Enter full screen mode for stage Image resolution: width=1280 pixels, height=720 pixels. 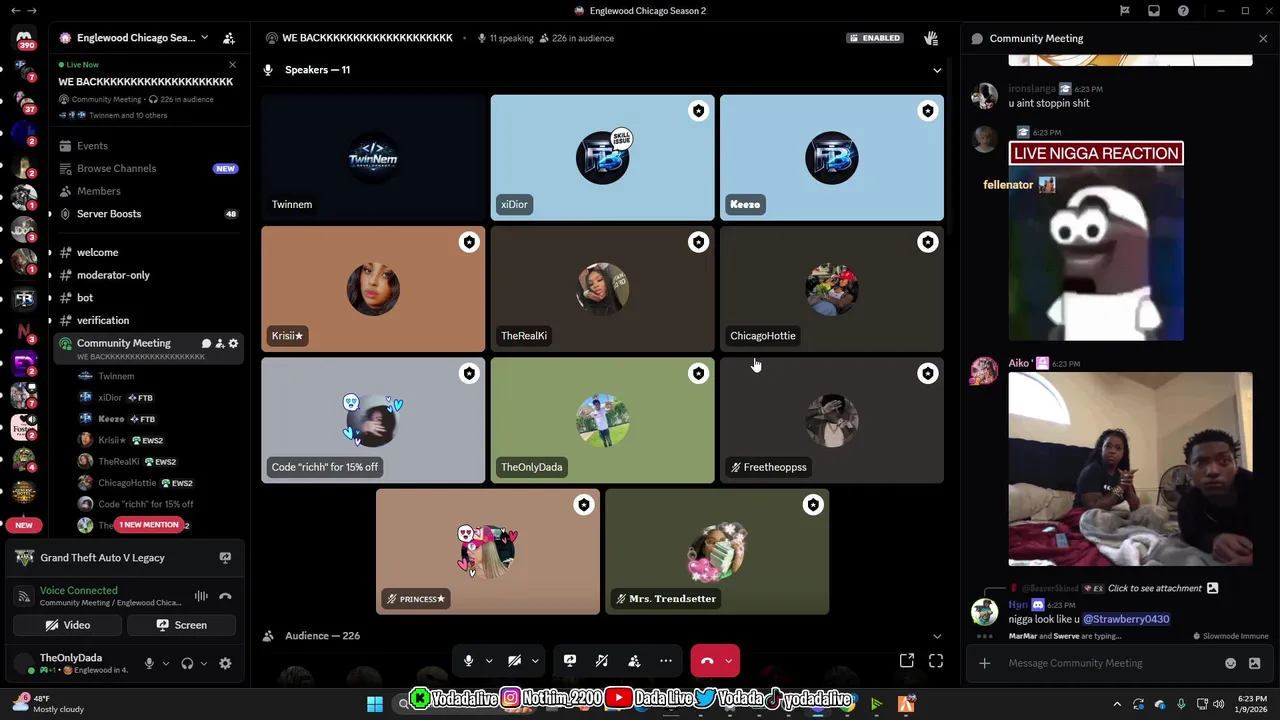point(936,661)
